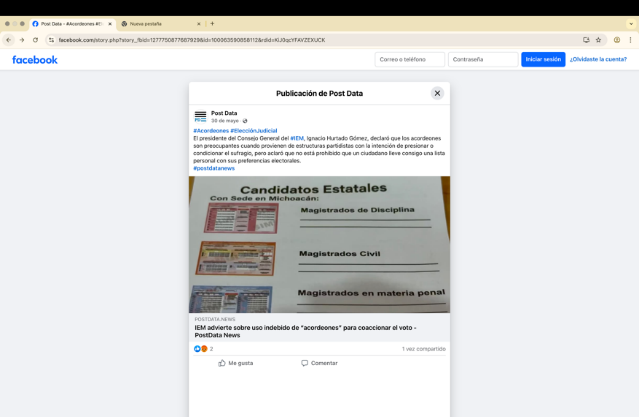639x417 pixels.
Task: Open the 30 de mayo timestamp link
Action: coord(225,121)
